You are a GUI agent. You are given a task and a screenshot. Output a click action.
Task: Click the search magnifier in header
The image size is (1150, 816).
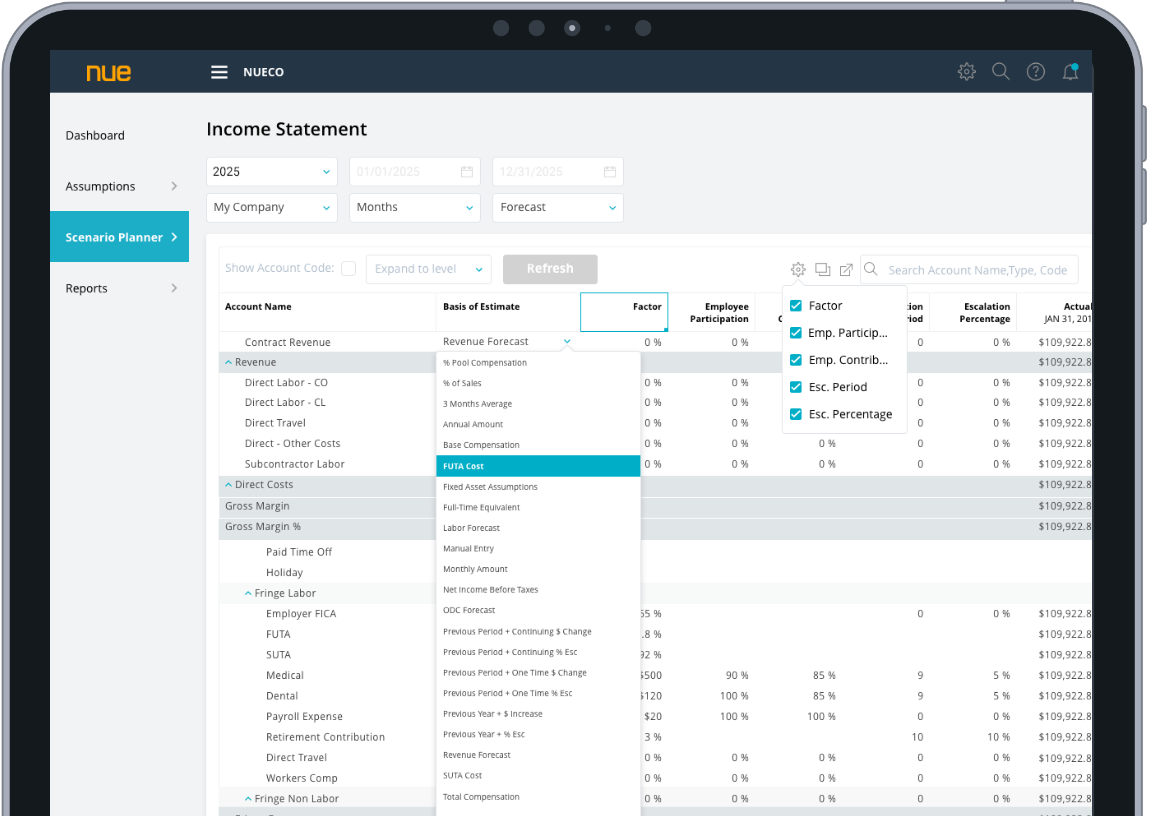[x=1000, y=72]
